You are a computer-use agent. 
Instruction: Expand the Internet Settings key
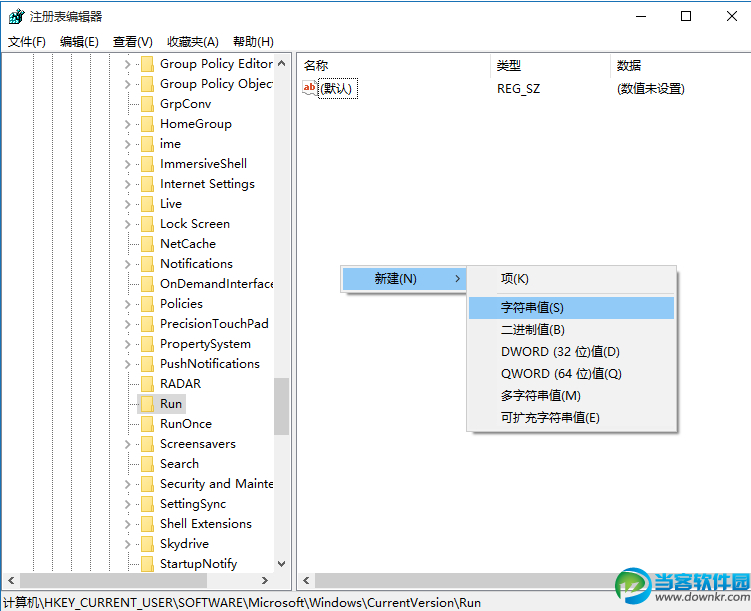point(127,184)
